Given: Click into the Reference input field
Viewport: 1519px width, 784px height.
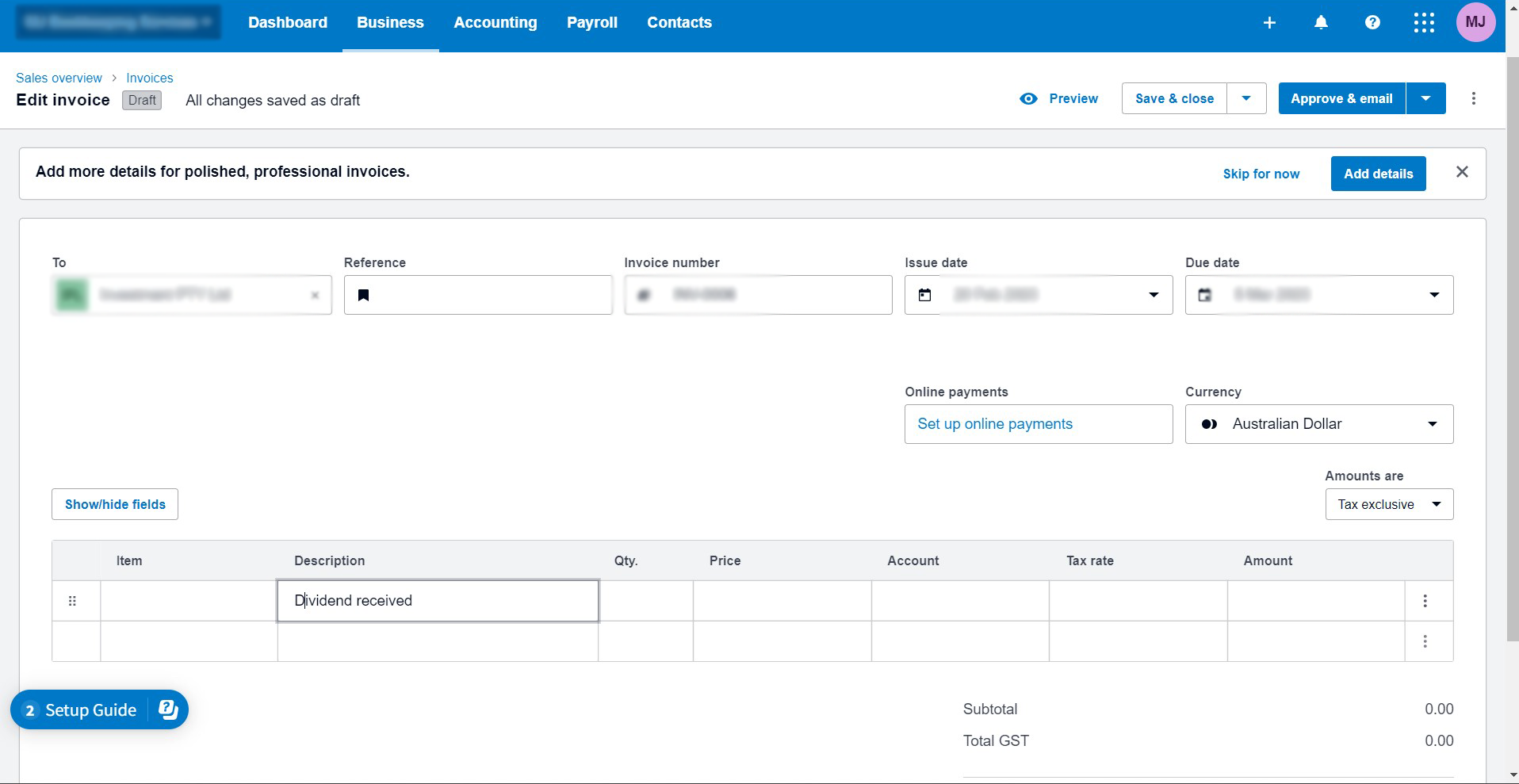Looking at the screenshot, I should [x=488, y=296].
